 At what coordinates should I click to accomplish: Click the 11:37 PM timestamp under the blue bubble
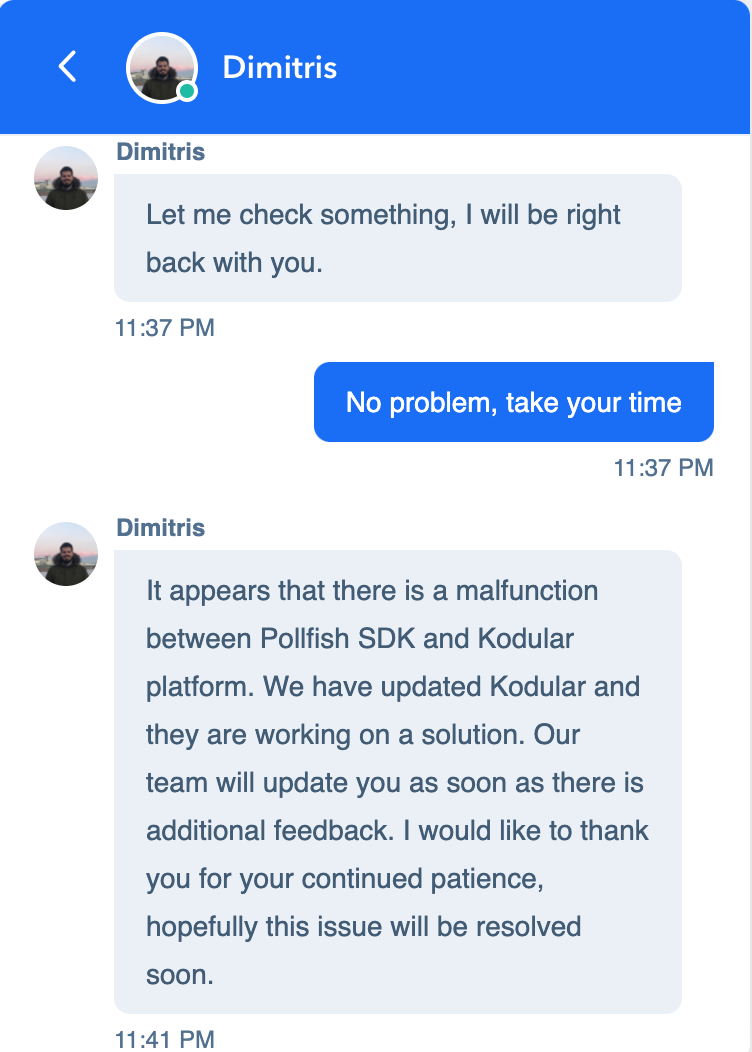(663, 467)
